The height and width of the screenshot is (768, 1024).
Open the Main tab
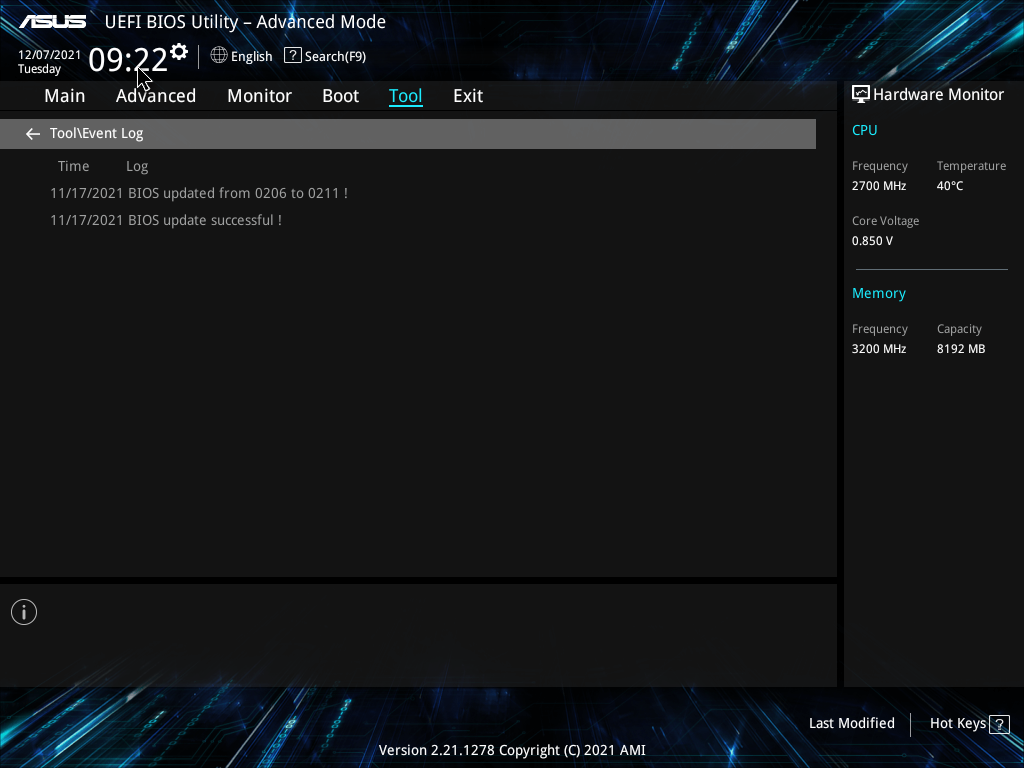[65, 96]
